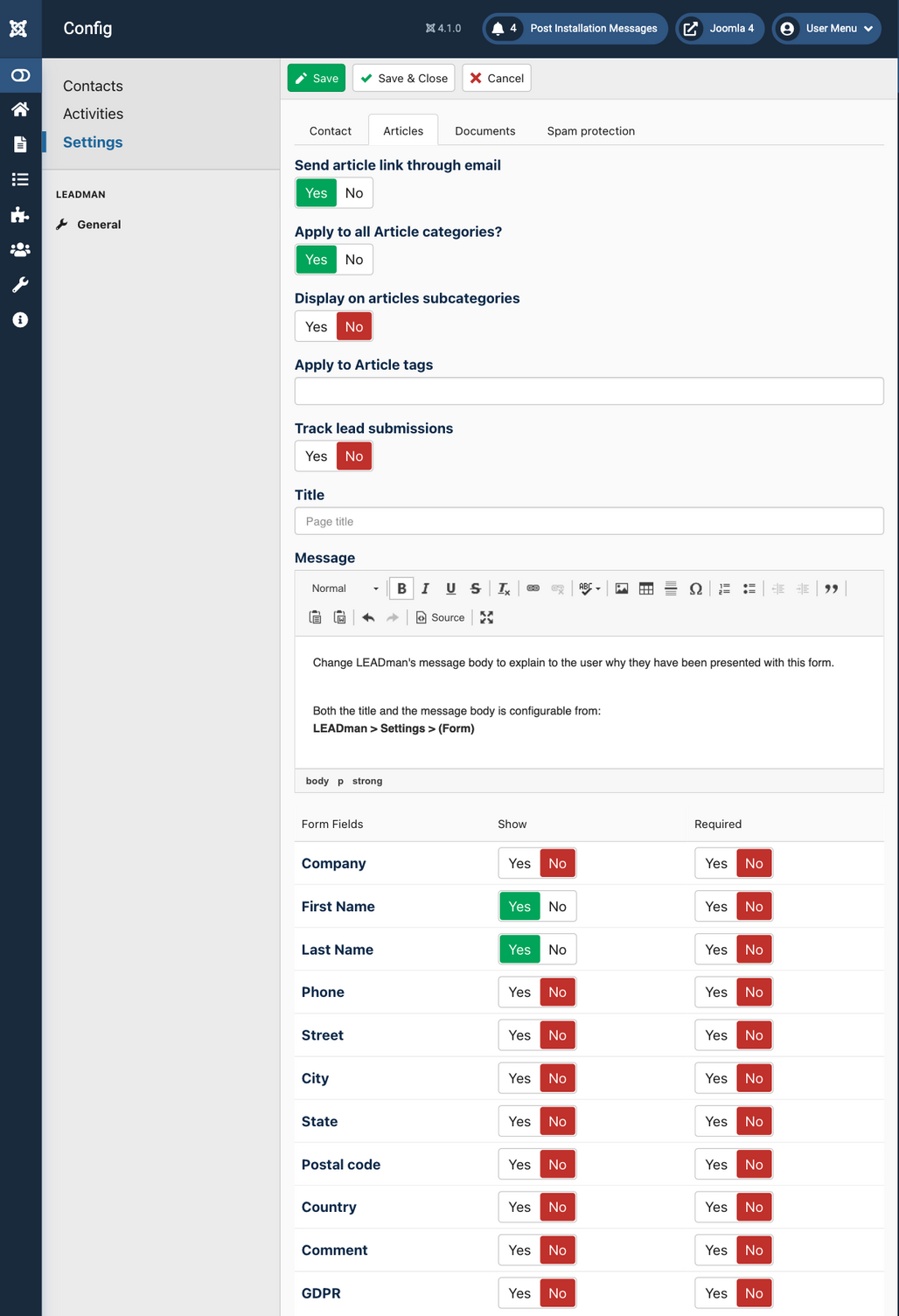Set Company Show field to Yes
This screenshot has height=1316, width=899.
[x=519, y=863]
